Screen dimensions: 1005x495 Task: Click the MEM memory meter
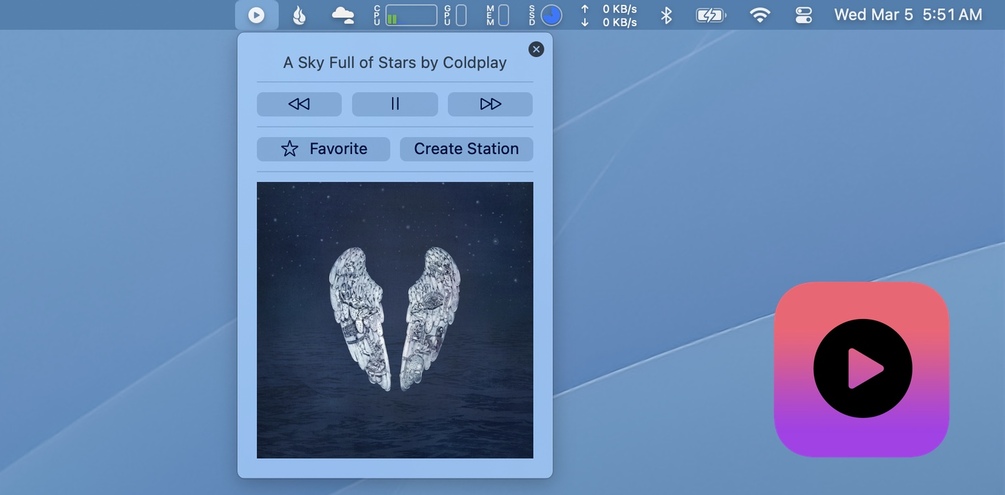[x=497, y=15]
